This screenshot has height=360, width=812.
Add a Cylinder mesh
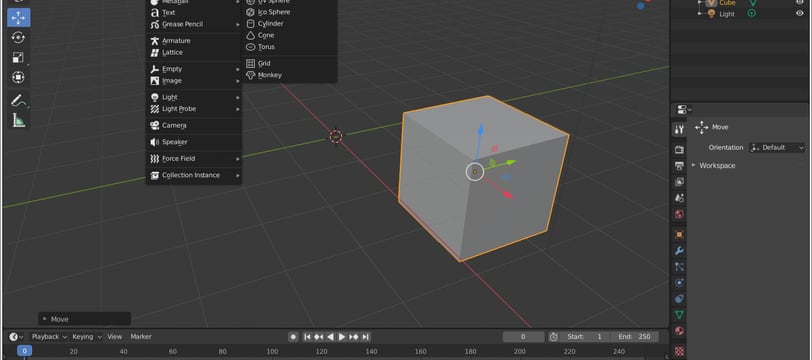pos(289,24)
